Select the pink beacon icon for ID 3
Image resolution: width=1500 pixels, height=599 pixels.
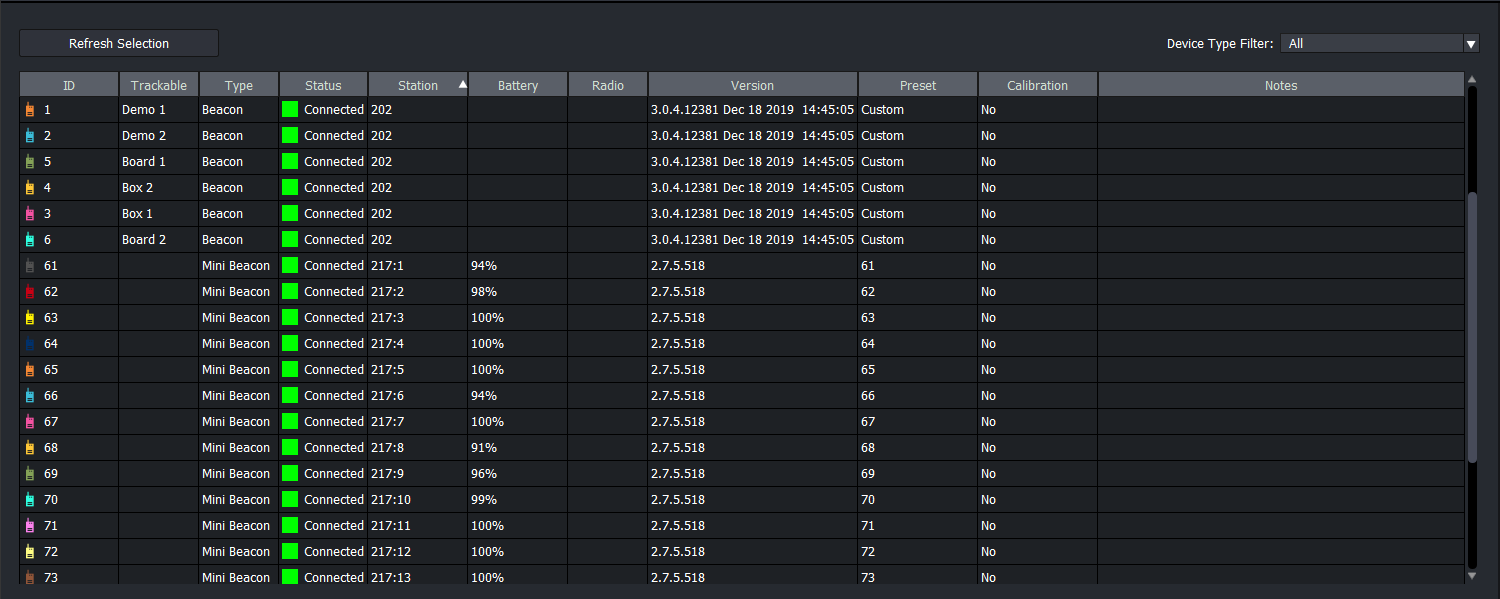(x=30, y=214)
